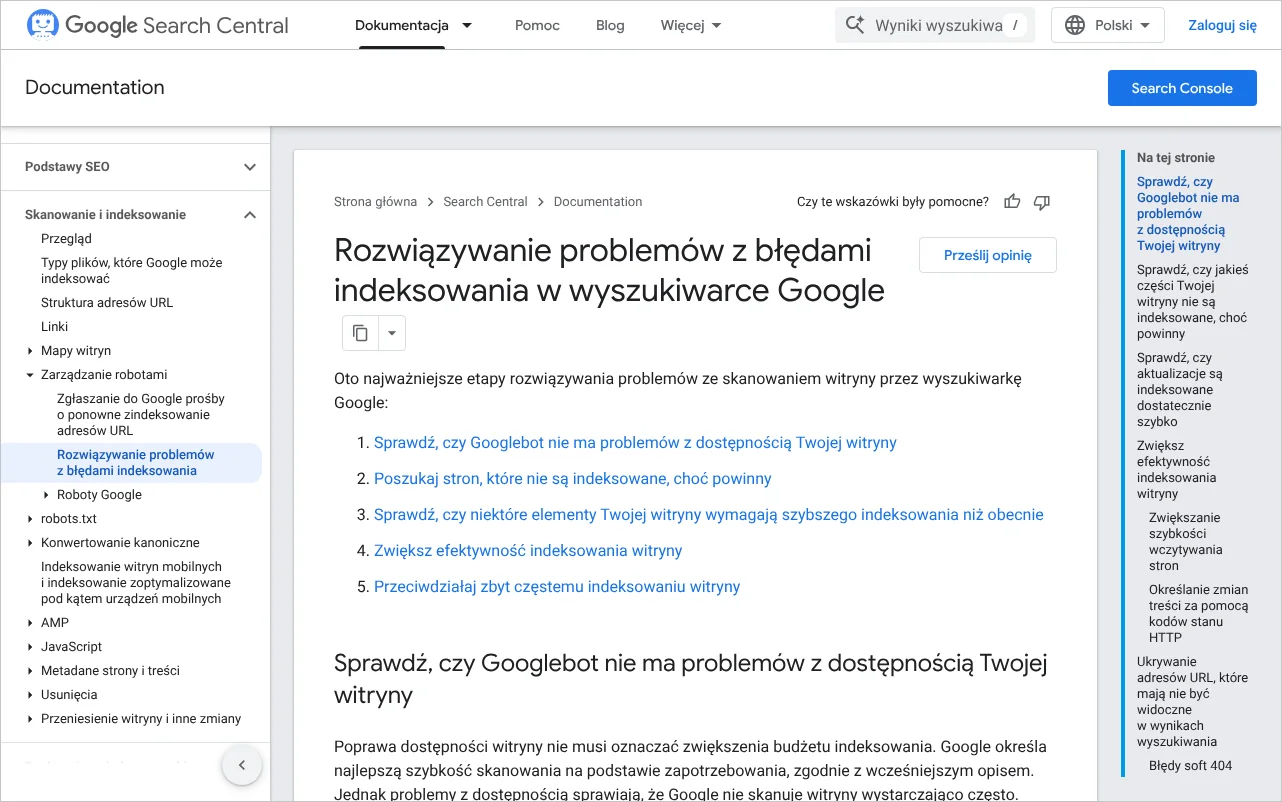The height and width of the screenshot is (802, 1282).
Task: Jump to Błędy soft 404 section
Action: [x=1191, y=766]
